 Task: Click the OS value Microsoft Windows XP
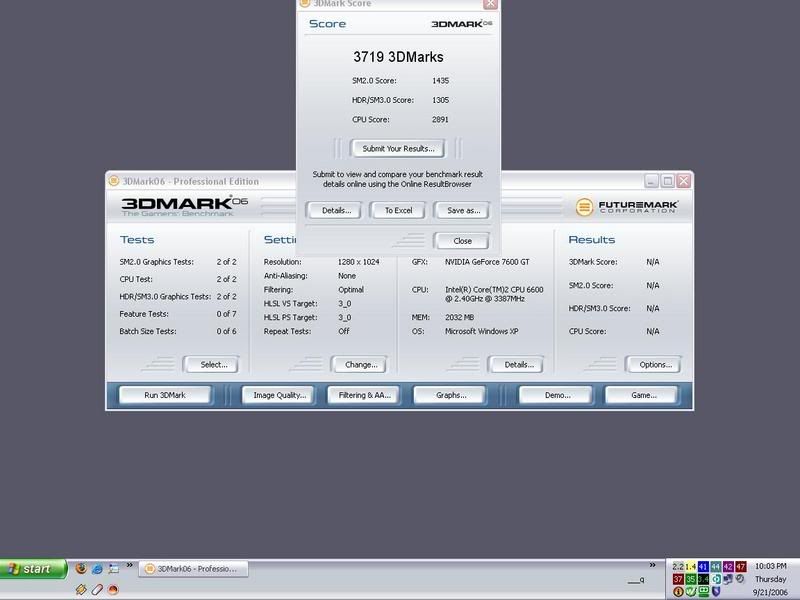coord(481,331)
